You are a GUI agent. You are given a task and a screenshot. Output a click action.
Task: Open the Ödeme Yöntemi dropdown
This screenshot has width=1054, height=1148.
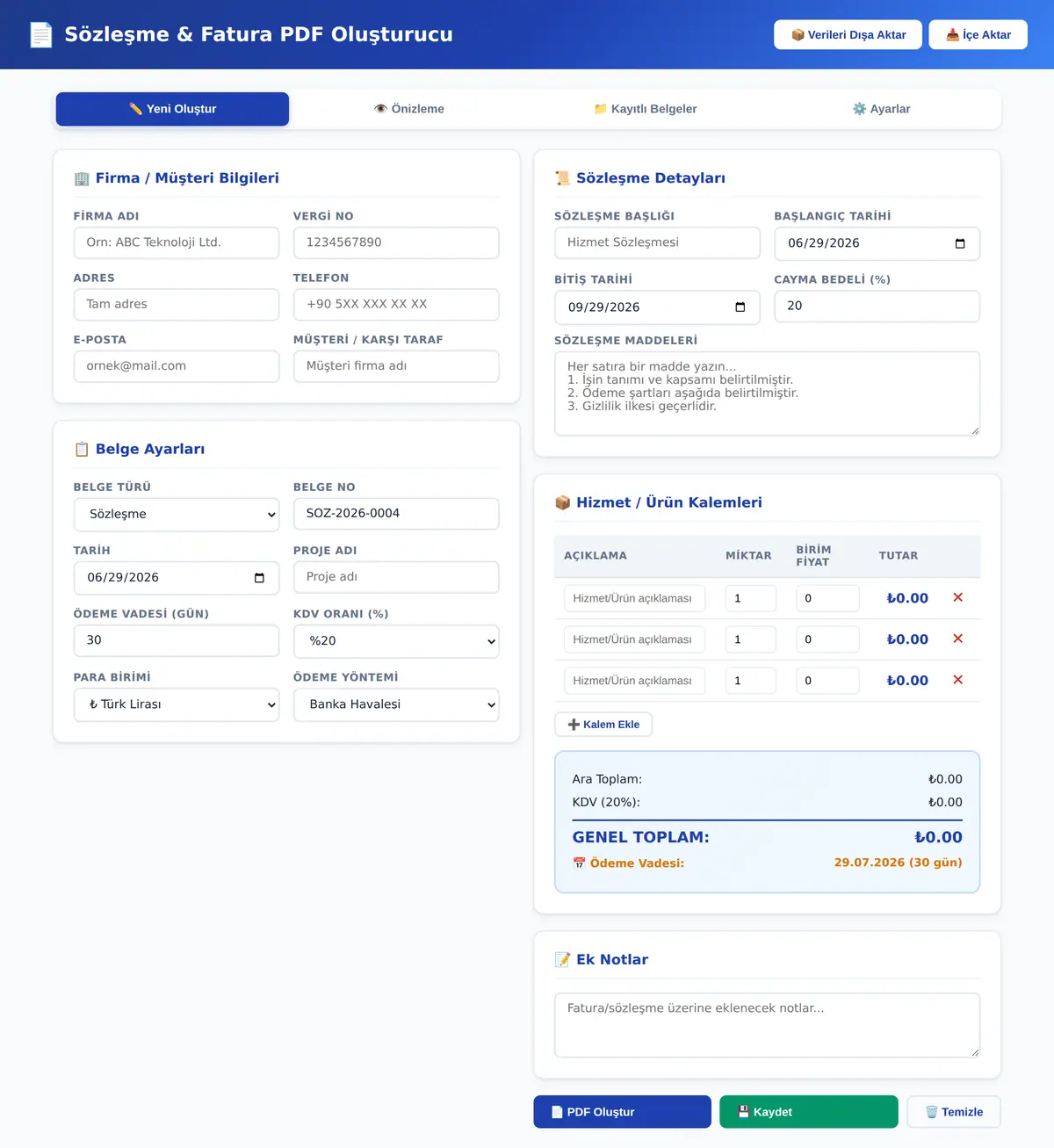pyautogui.click(x=396, y=704)
